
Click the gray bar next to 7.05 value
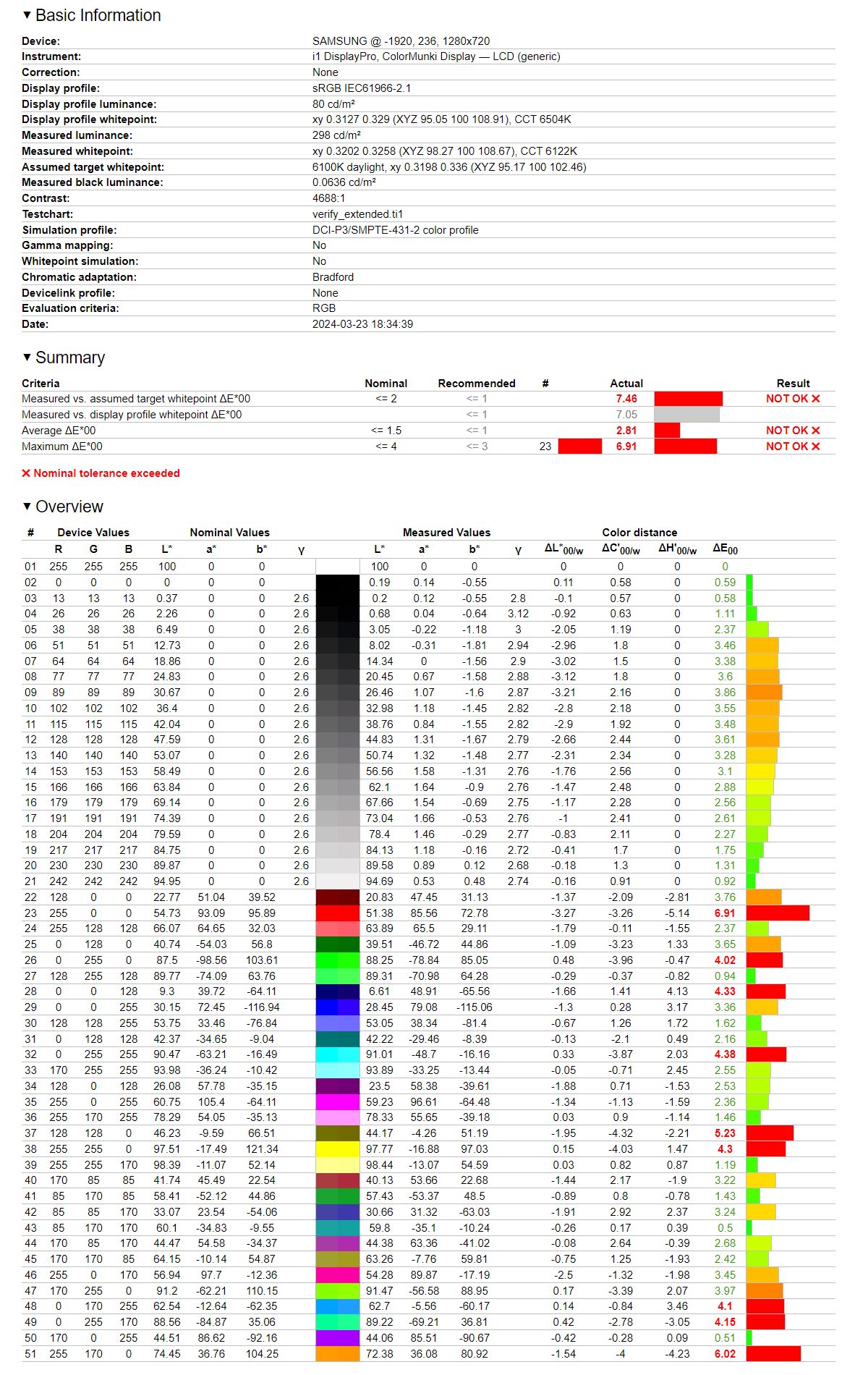(x=687, y=415)
